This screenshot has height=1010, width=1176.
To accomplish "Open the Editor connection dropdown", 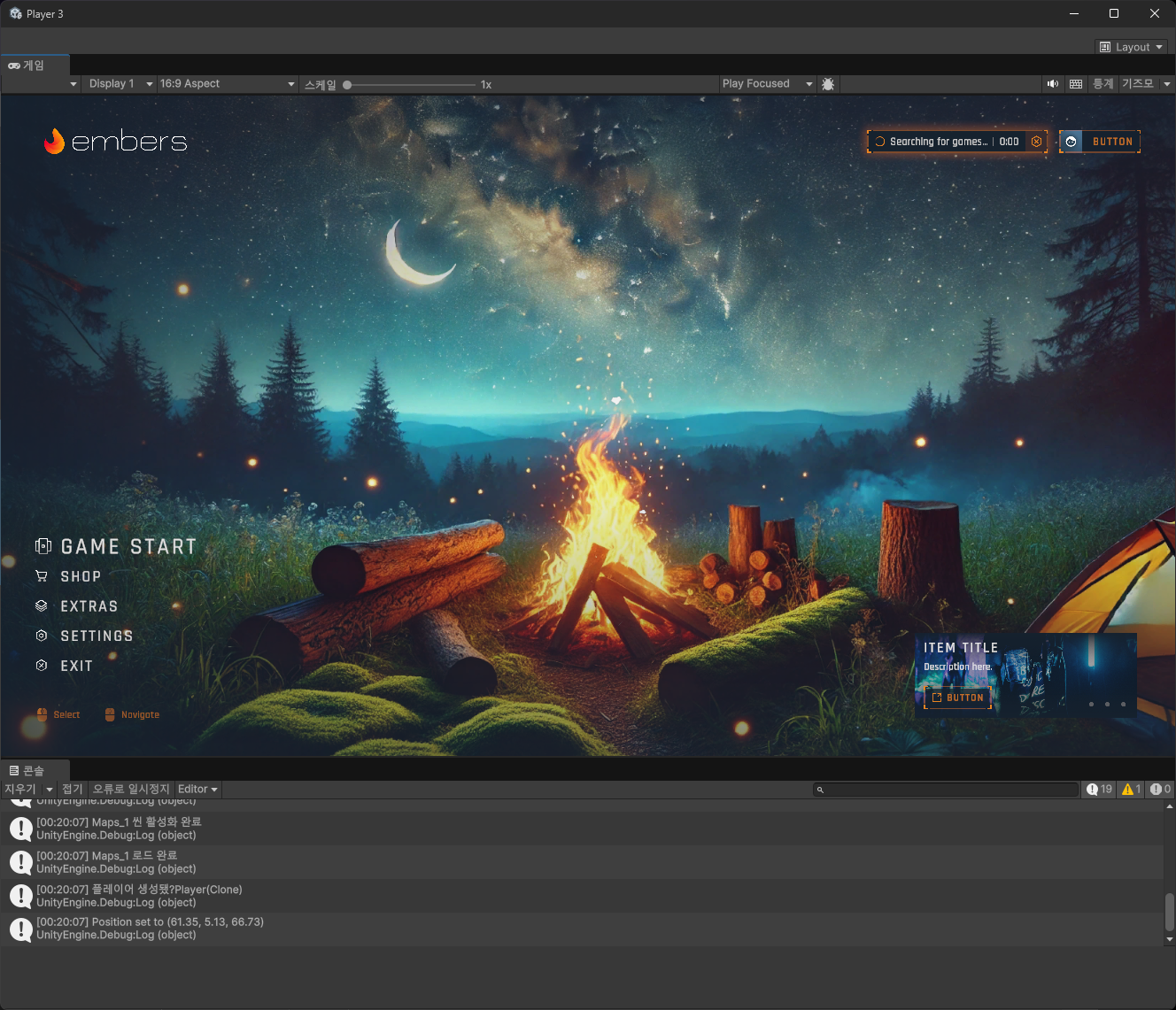I will (x=197, y=790).
